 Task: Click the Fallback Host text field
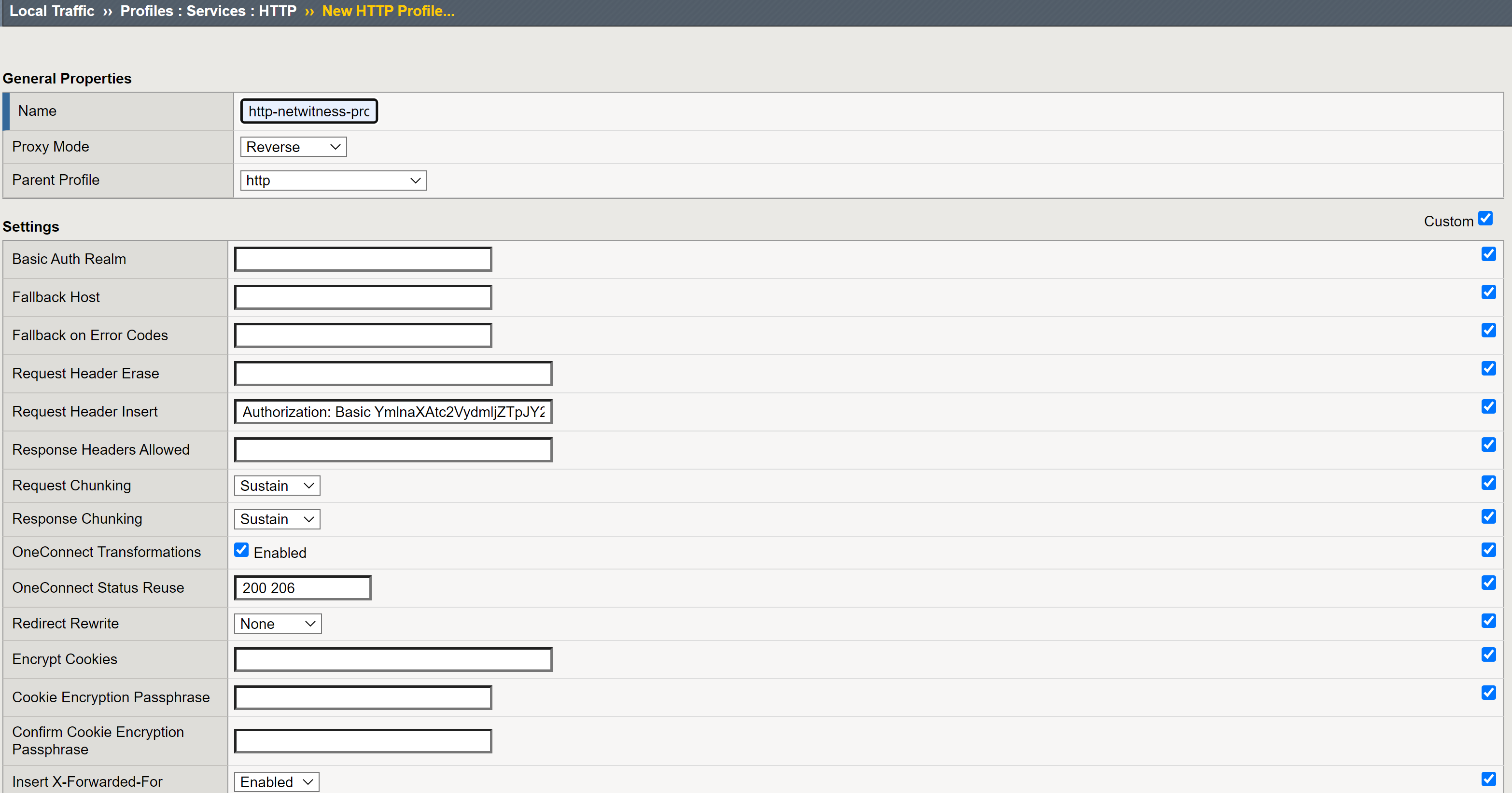pyautogui.click(x=363, y=297)
